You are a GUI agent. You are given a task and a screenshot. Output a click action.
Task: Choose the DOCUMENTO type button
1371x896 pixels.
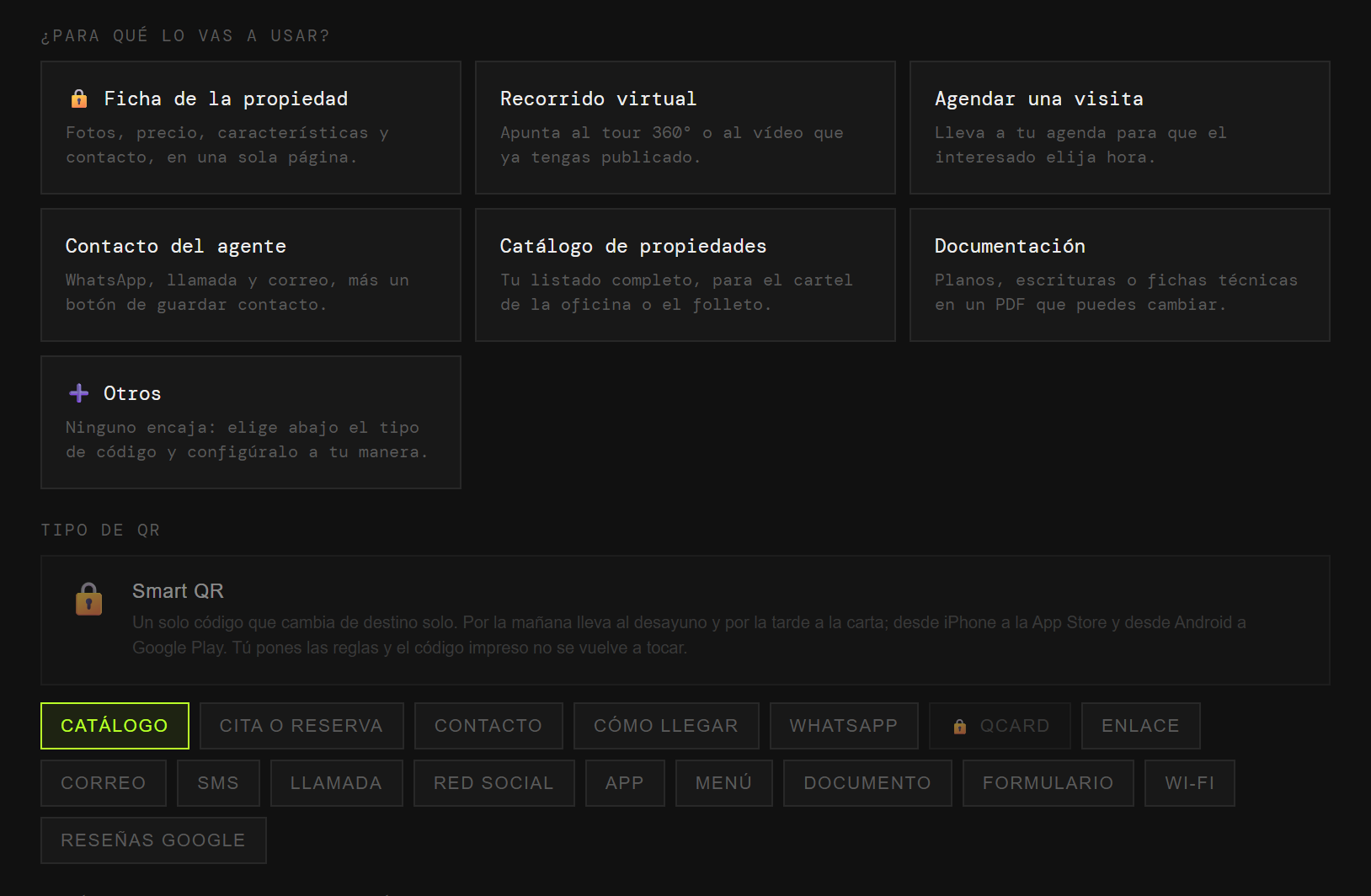click(x=867, y=783)
